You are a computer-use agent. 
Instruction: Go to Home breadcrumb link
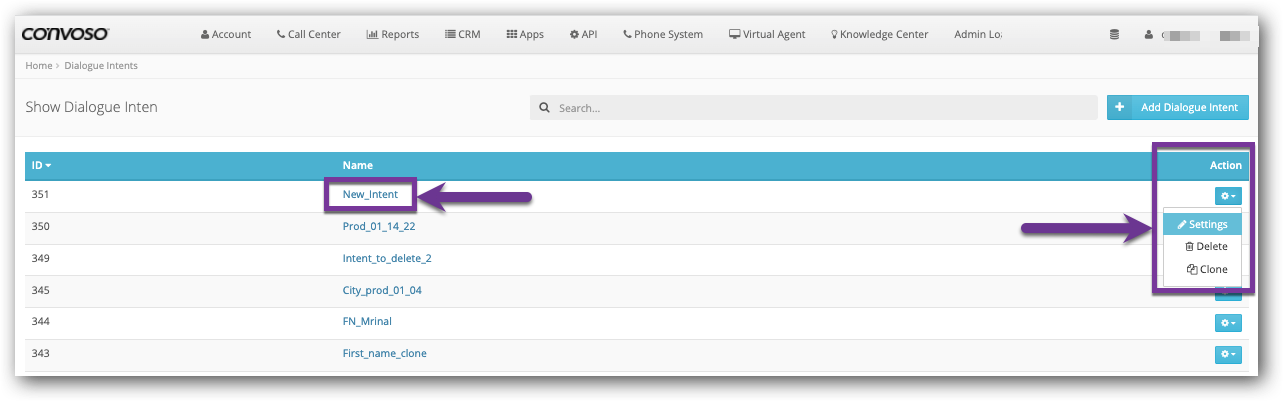coord(38,66)
